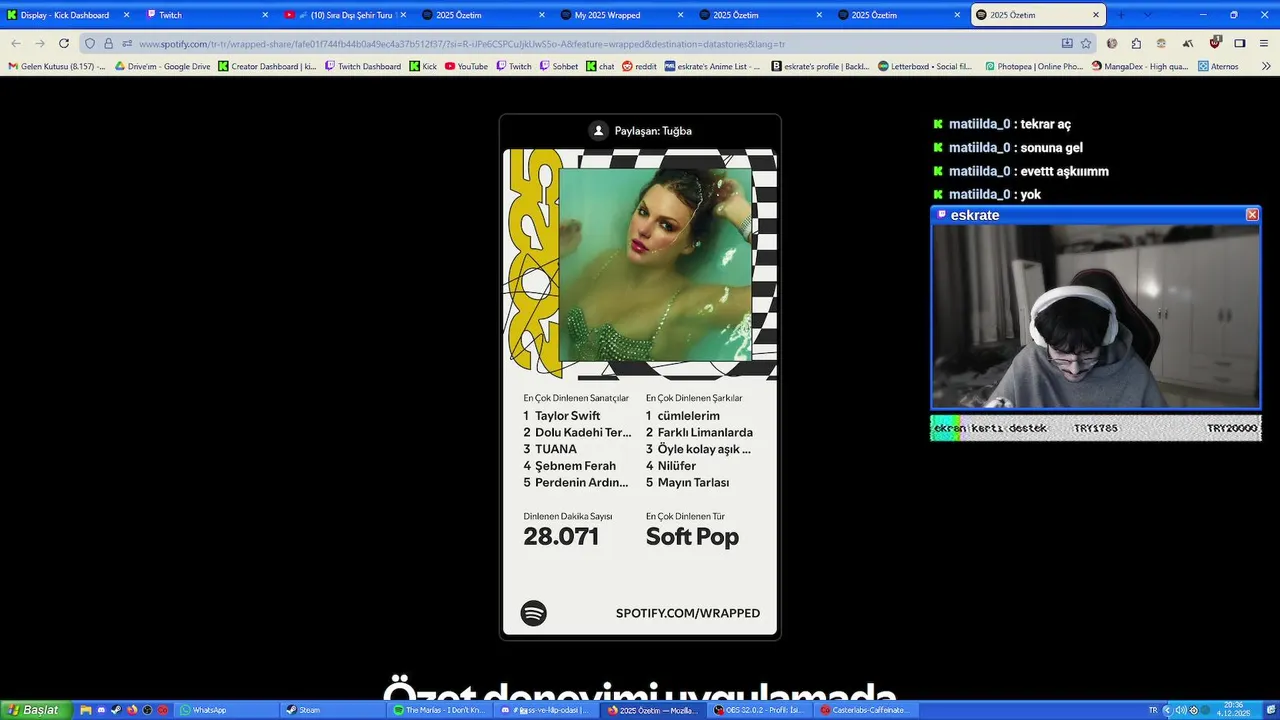Viewport: 1280px width, 720px height.
Task: Open Gelen Kutusu bookmark
Action: [x=57, y=66]
